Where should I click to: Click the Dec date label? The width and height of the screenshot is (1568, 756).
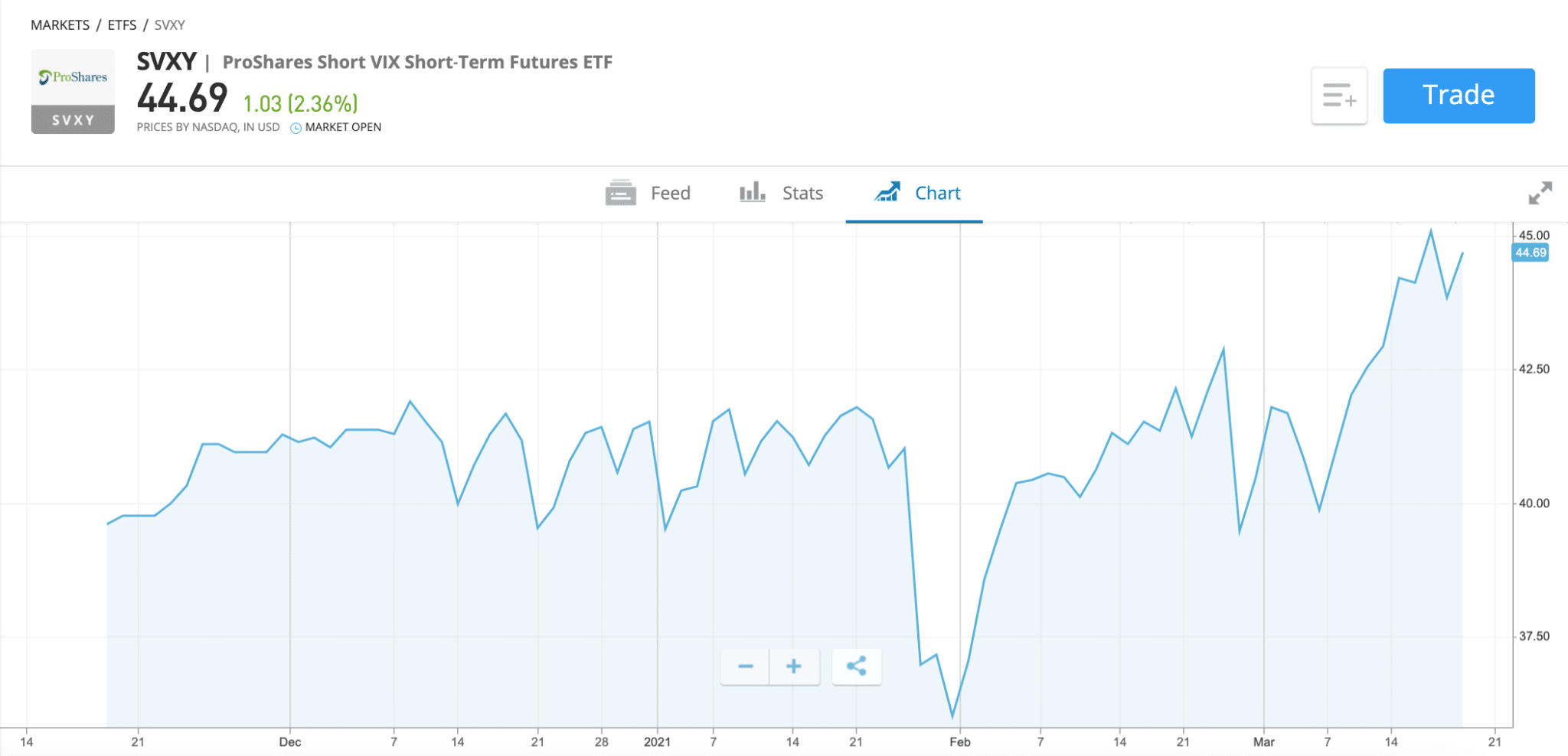(290, 742)
